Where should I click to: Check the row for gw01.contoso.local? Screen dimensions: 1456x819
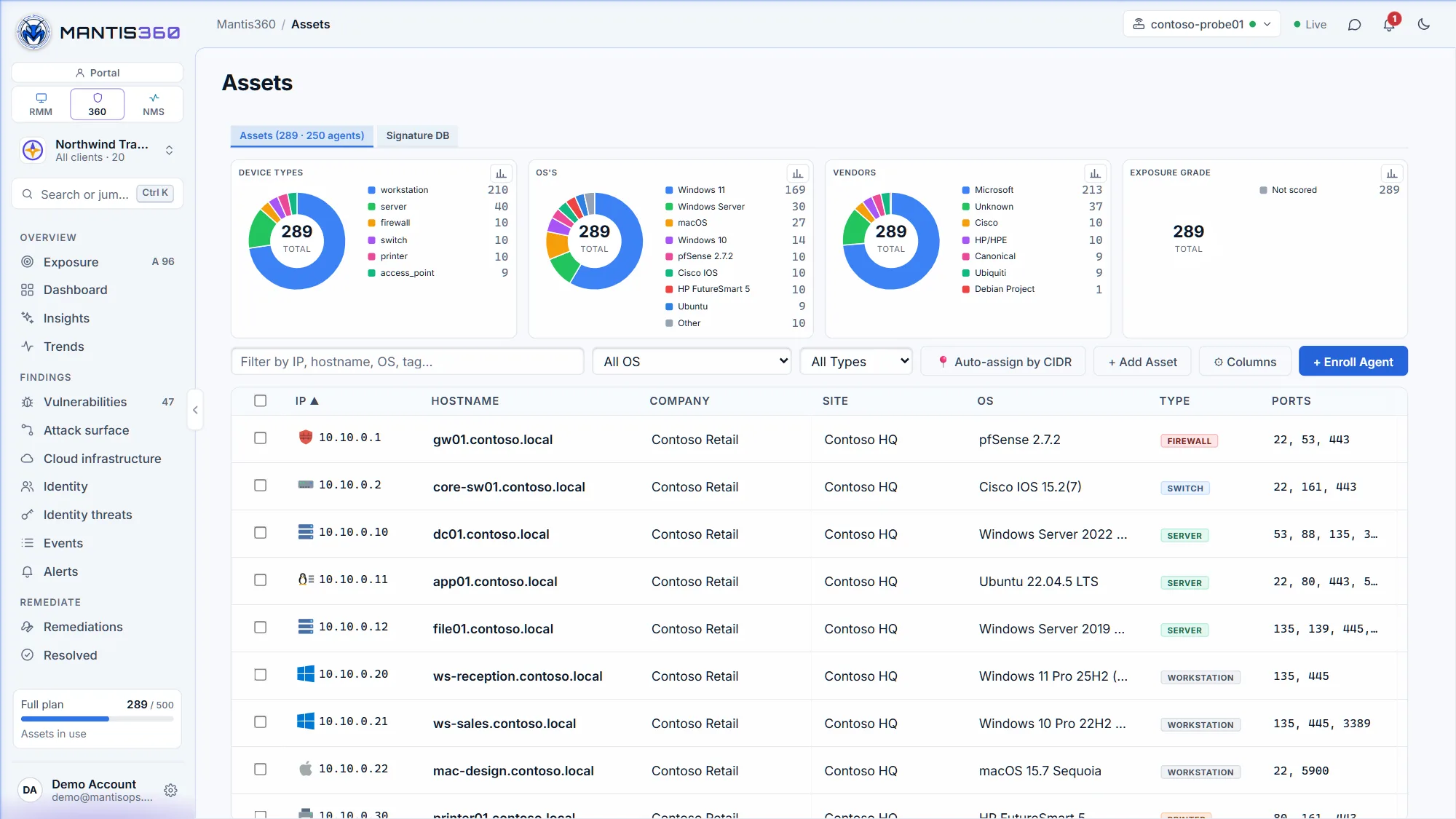point(260,438)
